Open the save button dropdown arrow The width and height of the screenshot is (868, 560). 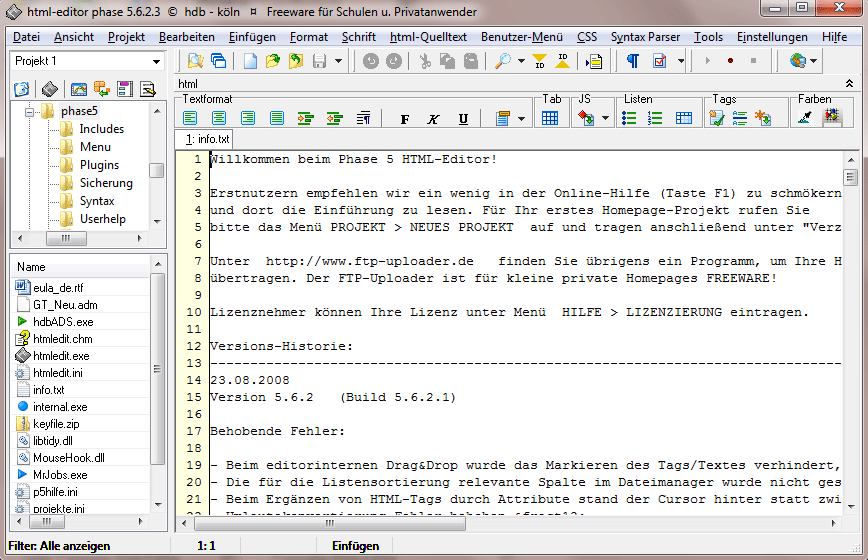point(338,61)
